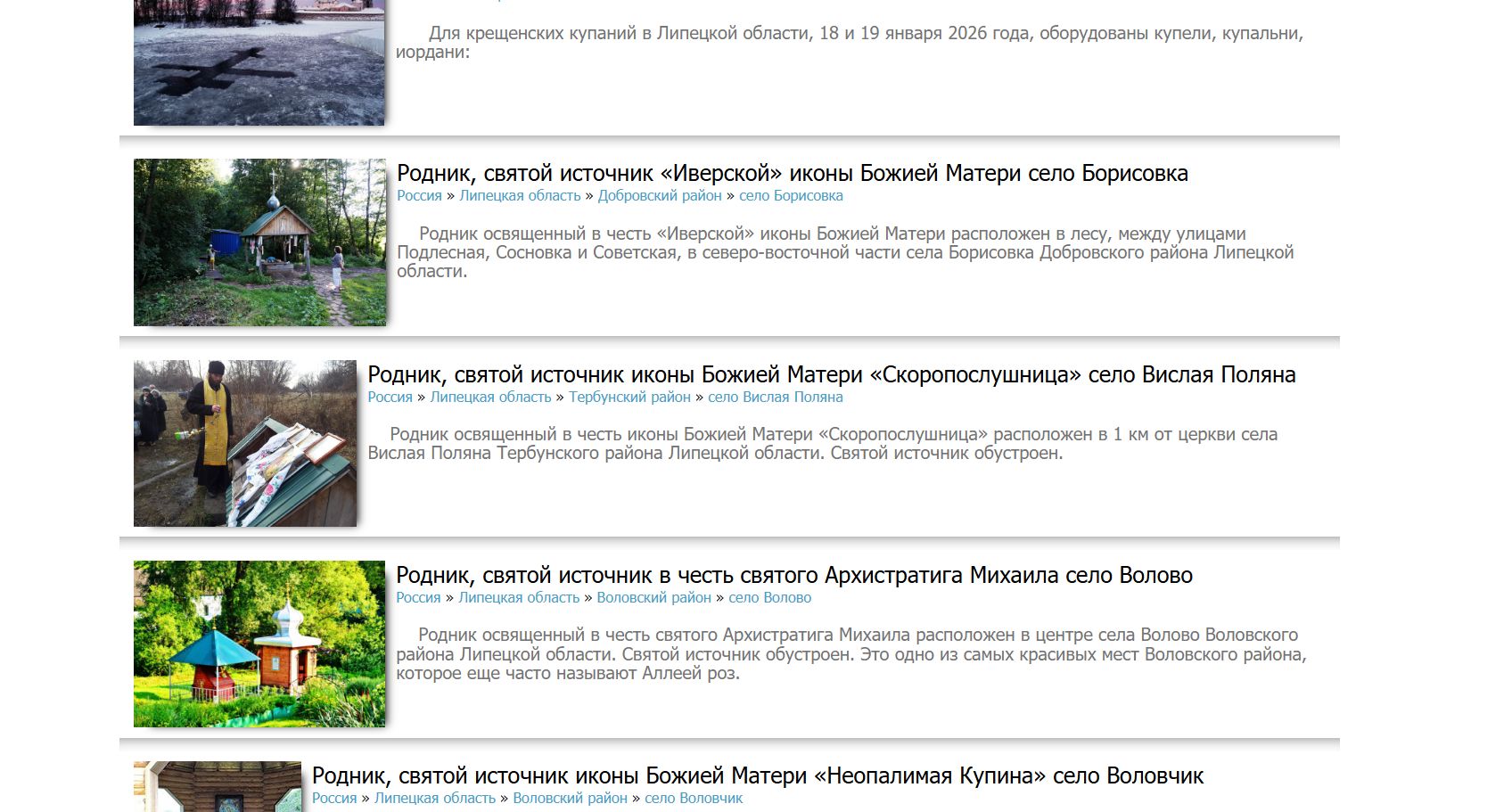Open the село Вислая Поляна link

tap(774, 397)
